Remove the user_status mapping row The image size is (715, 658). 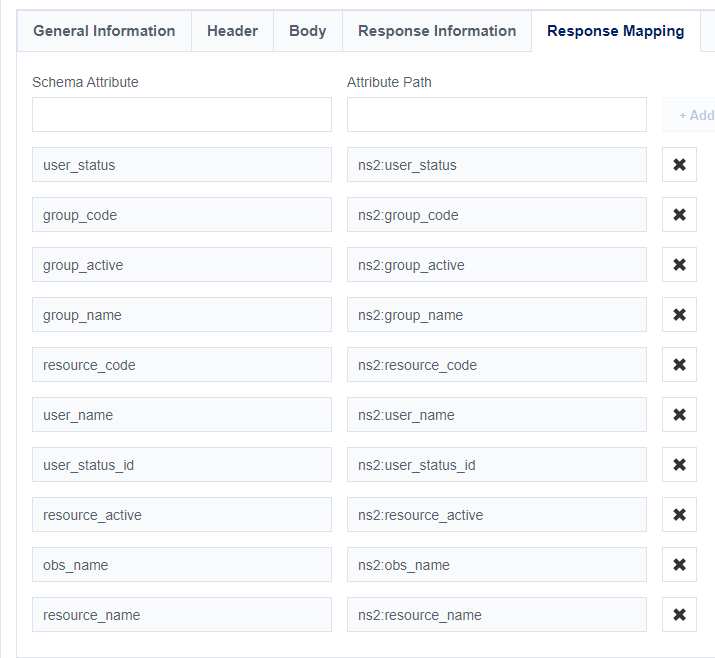point(679,165)
